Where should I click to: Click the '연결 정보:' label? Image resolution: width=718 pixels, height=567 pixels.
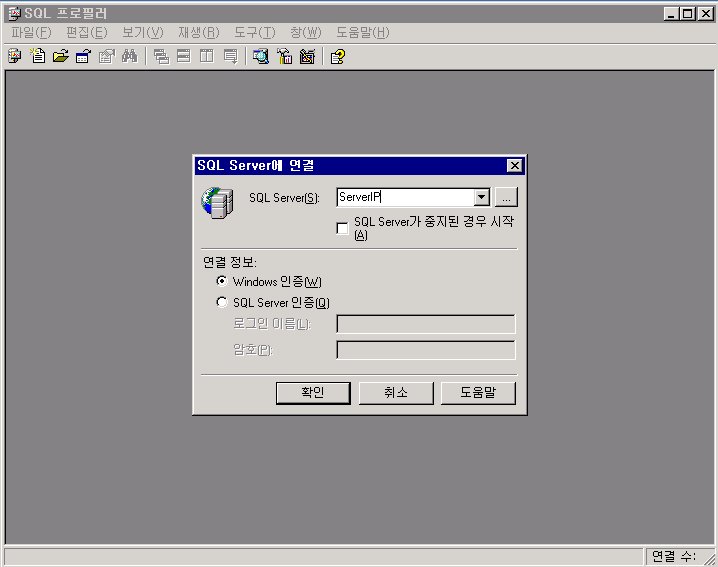click(230, 262)
